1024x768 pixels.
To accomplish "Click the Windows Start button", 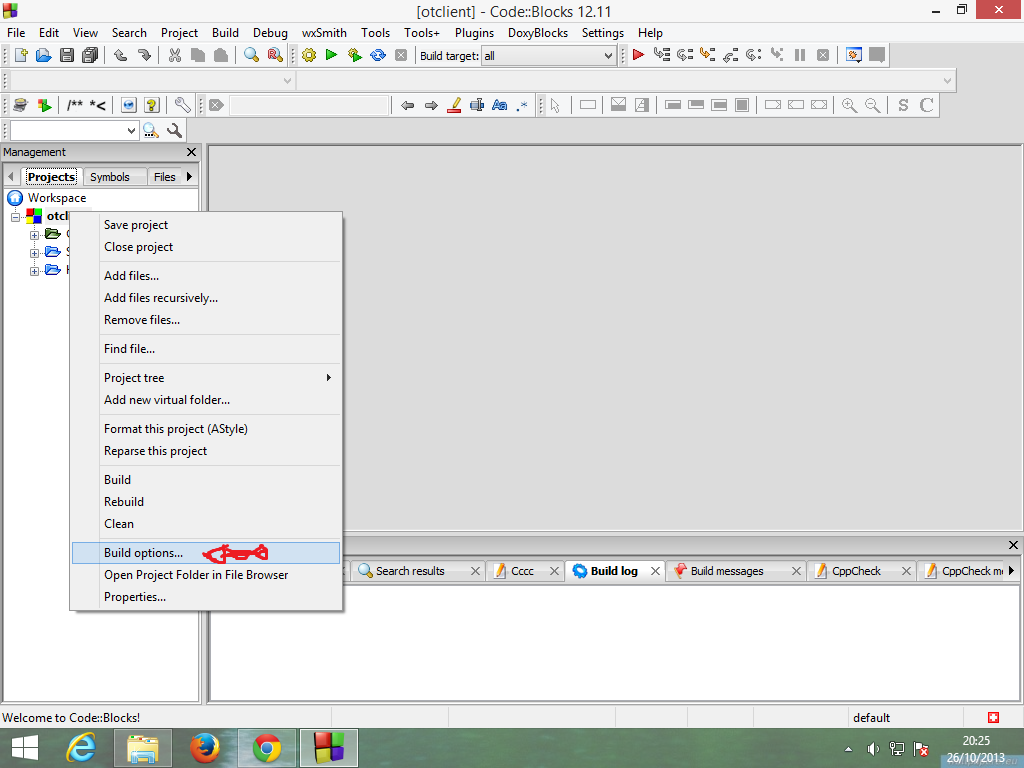I will (x=25, y=748).
